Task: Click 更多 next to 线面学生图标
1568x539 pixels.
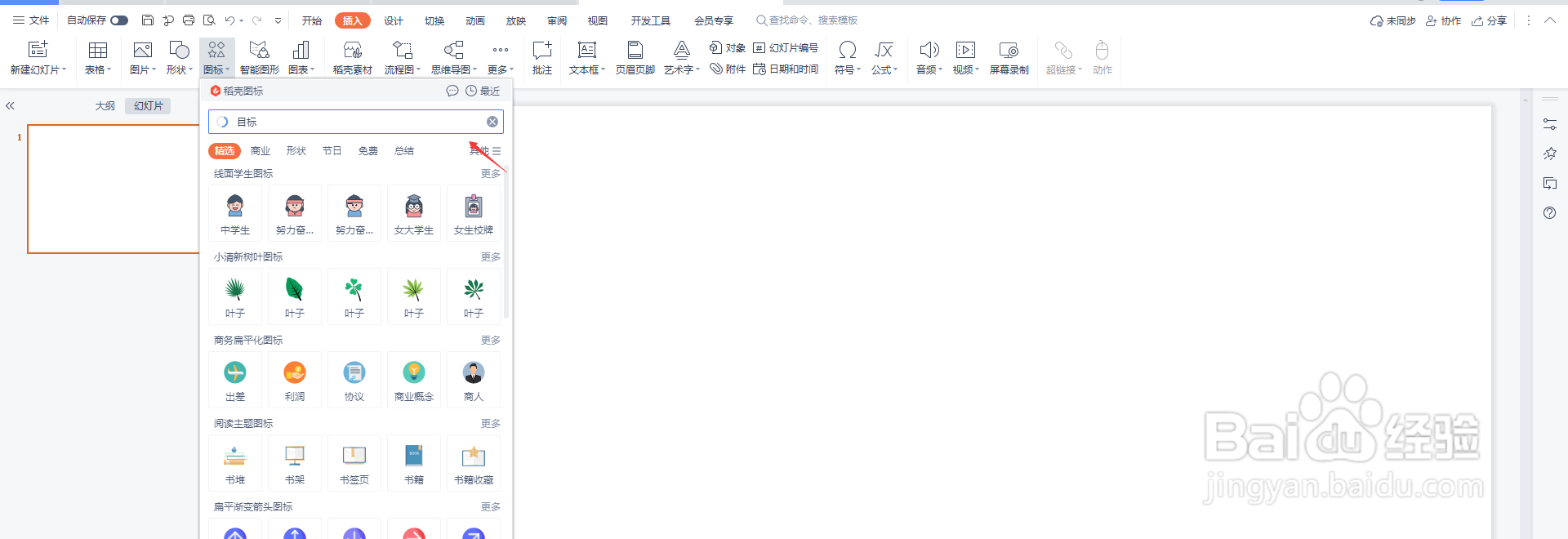Action: point(491,174)
